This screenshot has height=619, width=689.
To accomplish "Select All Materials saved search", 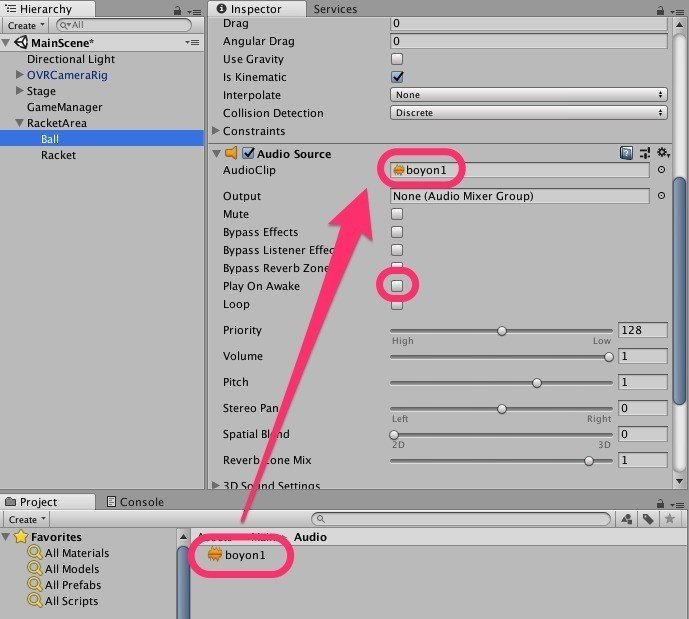I will 68,553.
